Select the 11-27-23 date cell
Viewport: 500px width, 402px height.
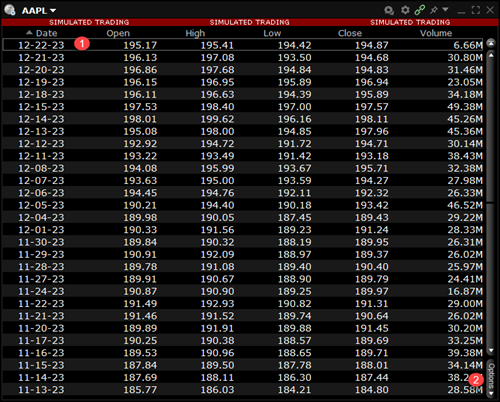pos(41,280)
